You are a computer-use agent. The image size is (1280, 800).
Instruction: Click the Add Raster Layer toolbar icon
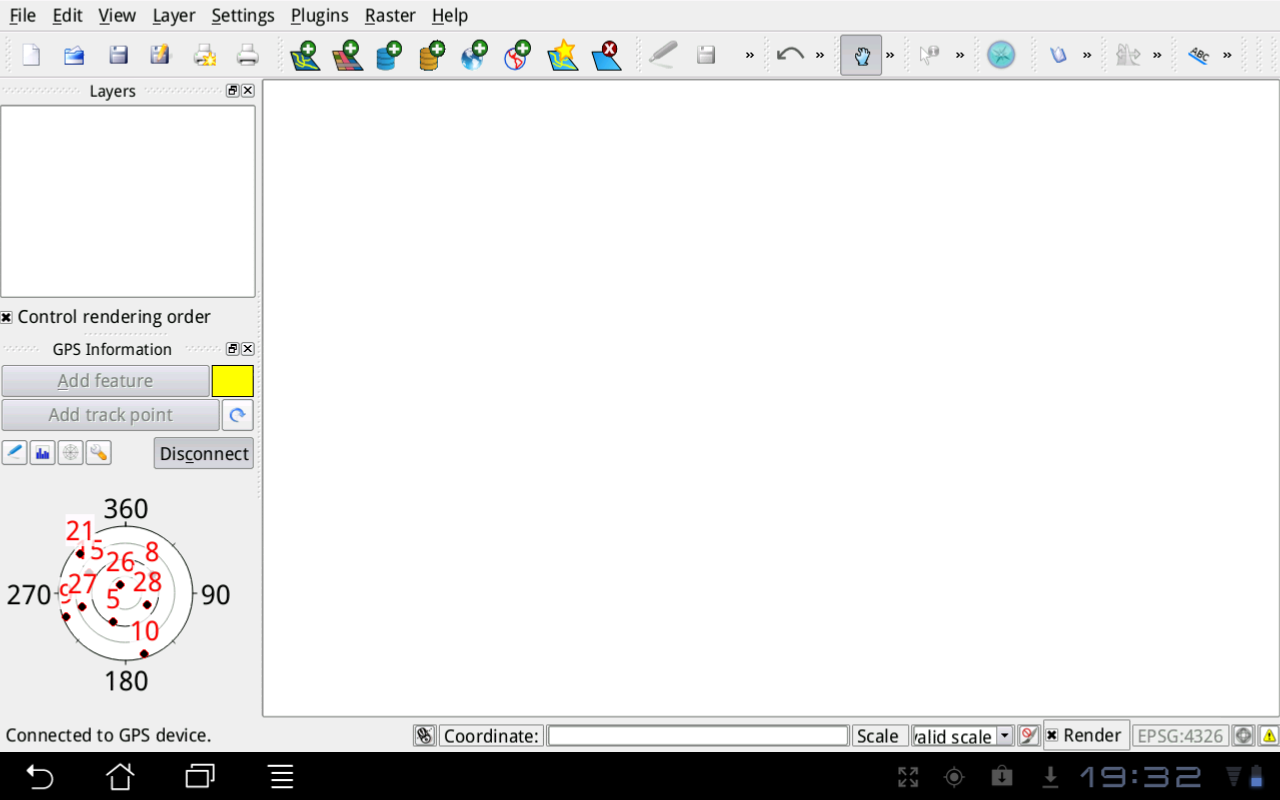(x=348, y=55)
